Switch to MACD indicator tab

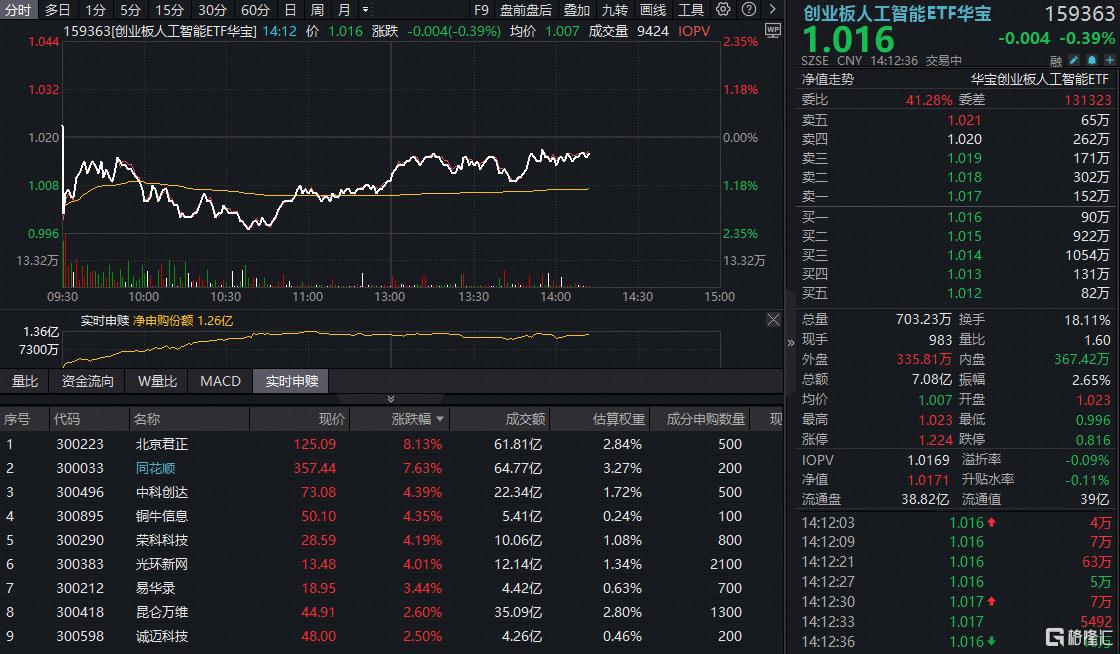click(220, 381)
